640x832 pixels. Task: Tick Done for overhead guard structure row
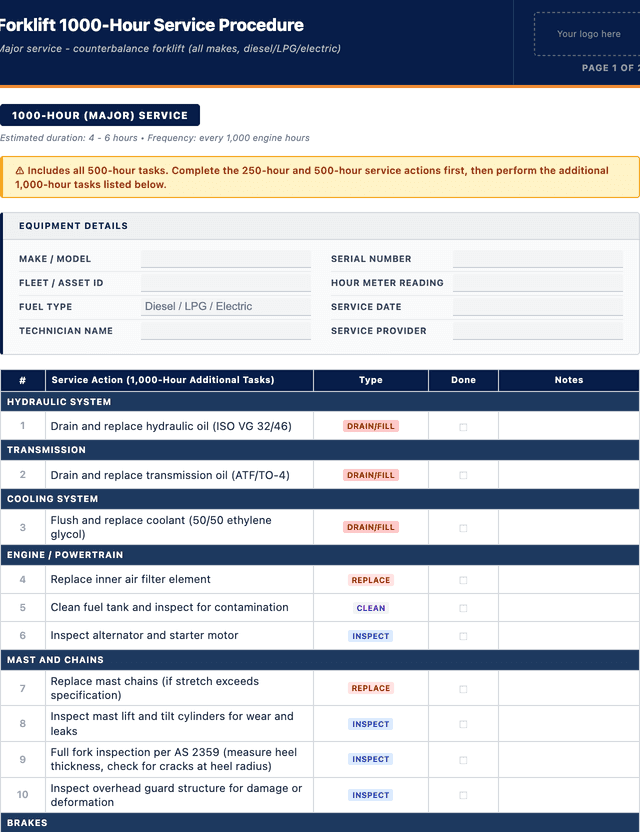(x=463, y=795)
